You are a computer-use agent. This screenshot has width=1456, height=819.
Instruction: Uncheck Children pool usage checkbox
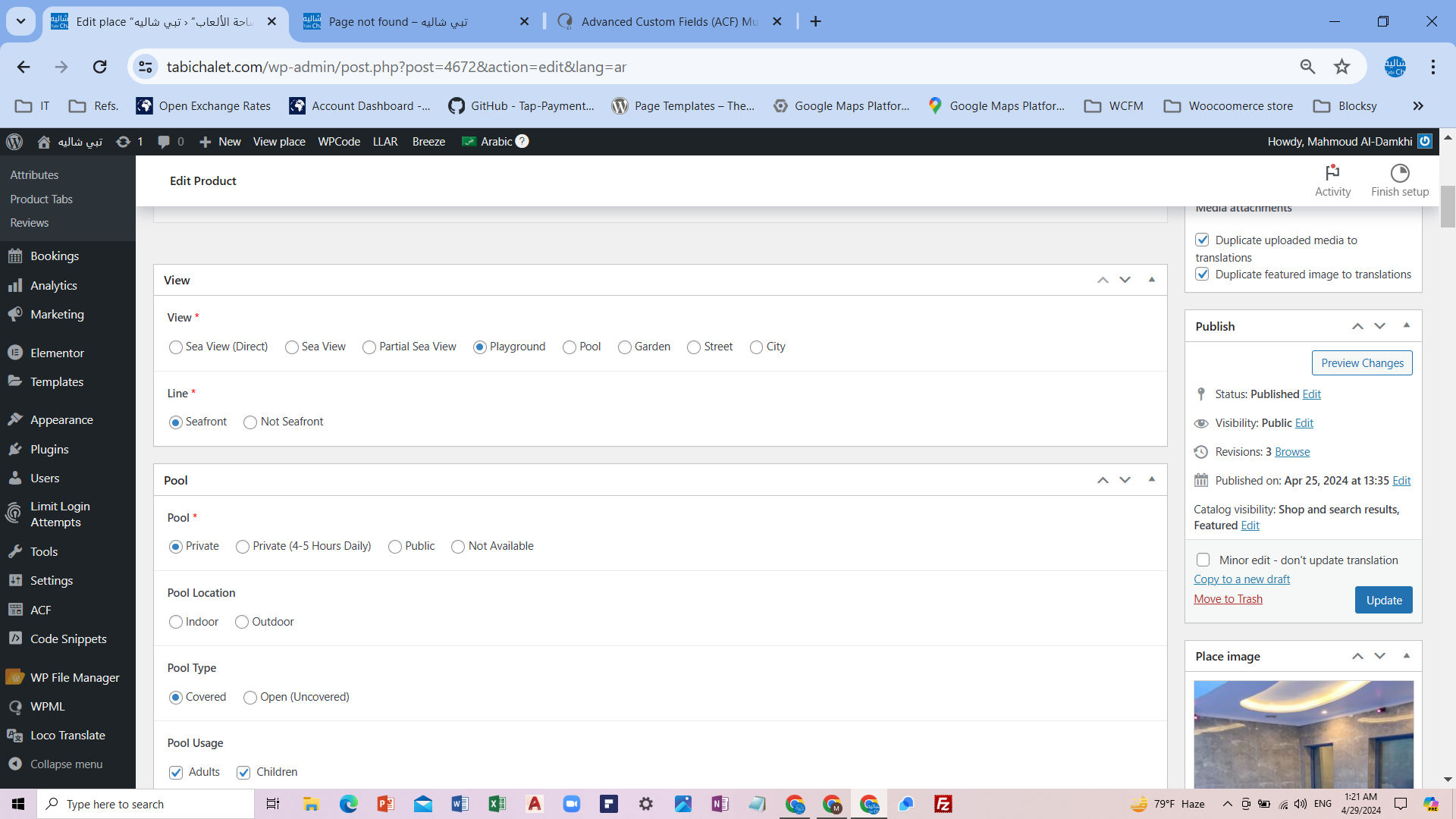coord(243,773)
